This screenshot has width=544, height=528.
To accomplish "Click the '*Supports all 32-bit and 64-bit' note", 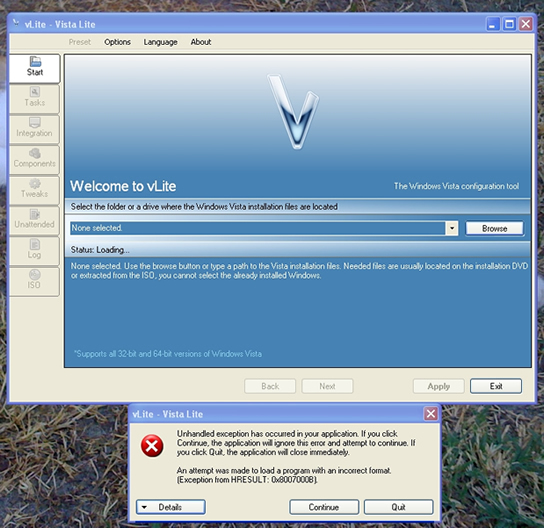I will 168,354.
